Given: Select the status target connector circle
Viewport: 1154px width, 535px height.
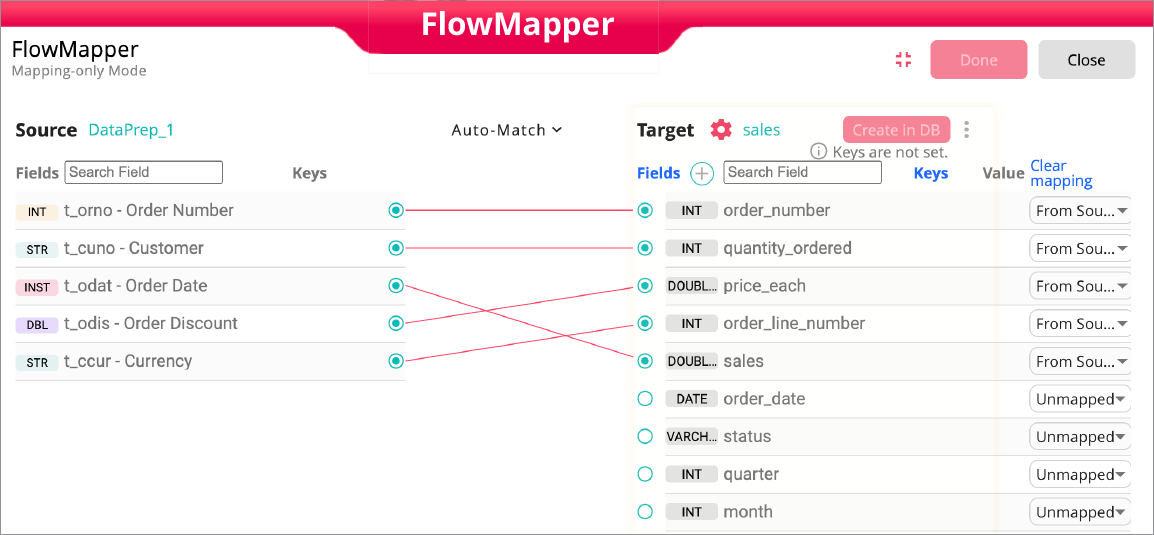Looking at the screenshot, I should [x=645, y=437].
